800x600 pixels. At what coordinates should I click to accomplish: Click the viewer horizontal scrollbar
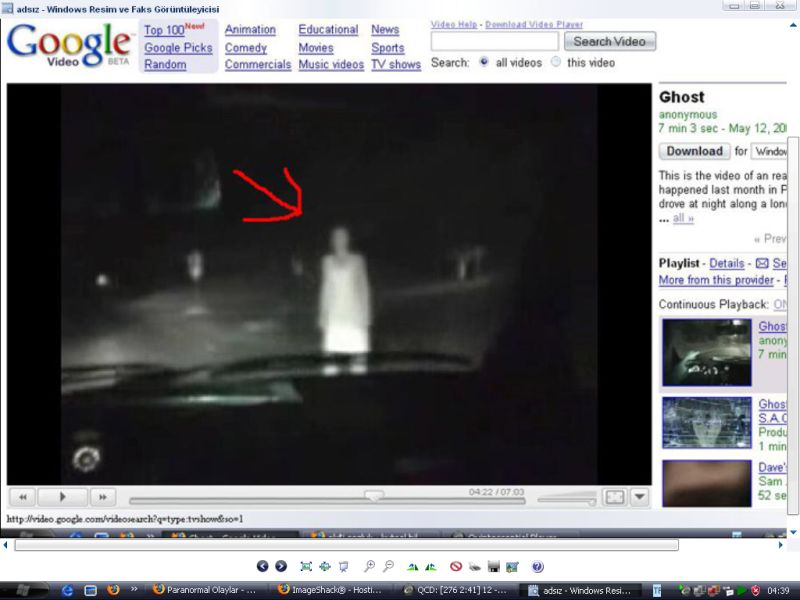pyautogui.click(x=346, y=545)
